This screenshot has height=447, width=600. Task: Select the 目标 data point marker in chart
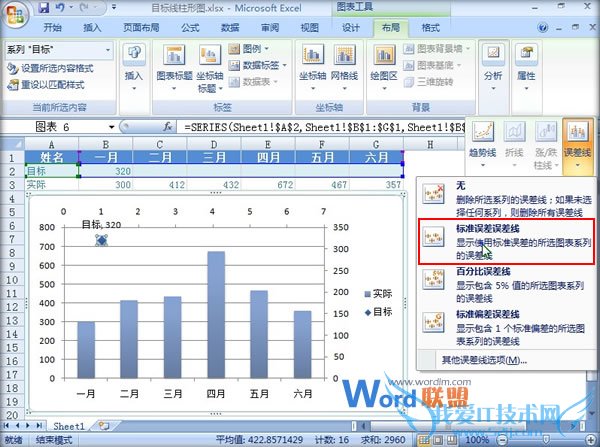click(x=101, y=240)
